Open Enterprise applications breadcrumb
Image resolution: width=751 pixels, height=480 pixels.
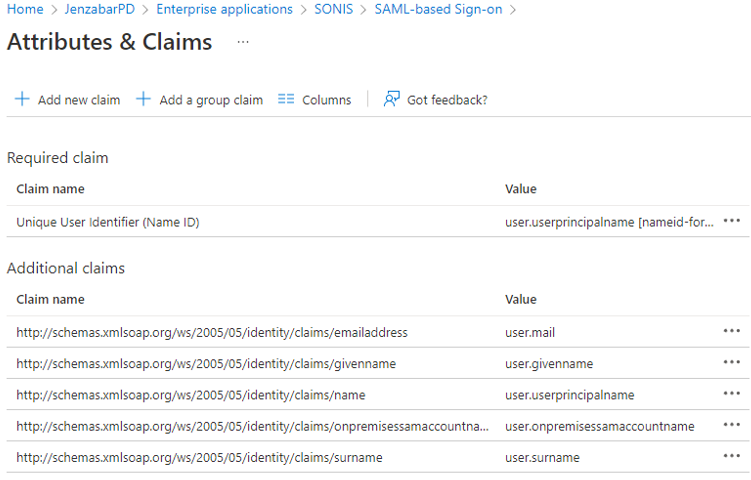point(224,9)
